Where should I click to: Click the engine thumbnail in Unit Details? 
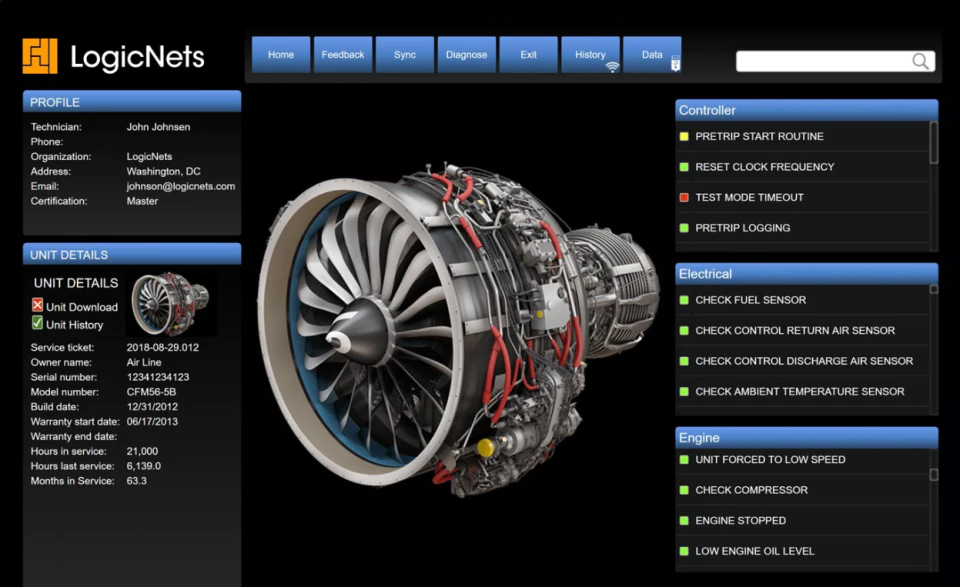coord(171,304)
